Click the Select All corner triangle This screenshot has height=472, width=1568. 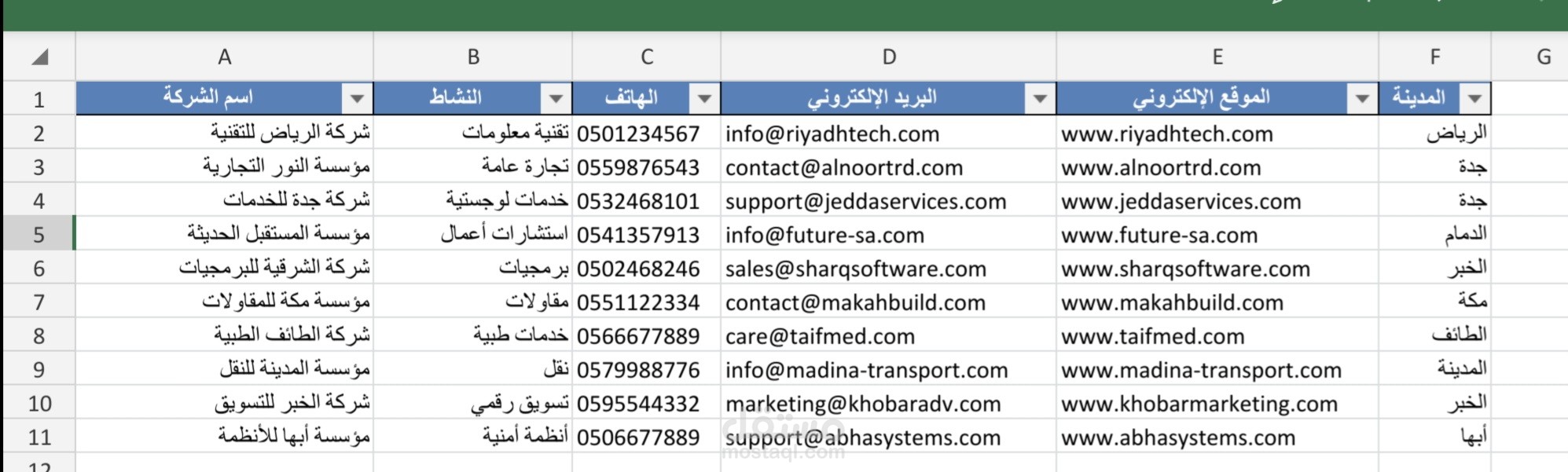[x=40, y=57]
